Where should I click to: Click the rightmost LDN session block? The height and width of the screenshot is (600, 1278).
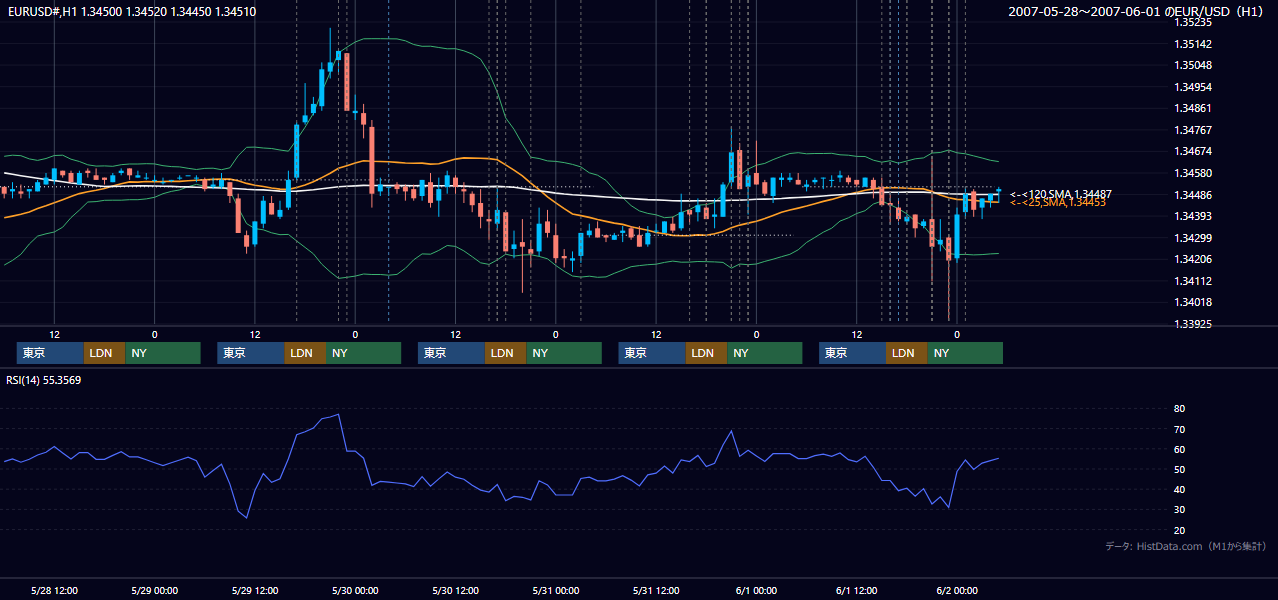coord(906,353)
